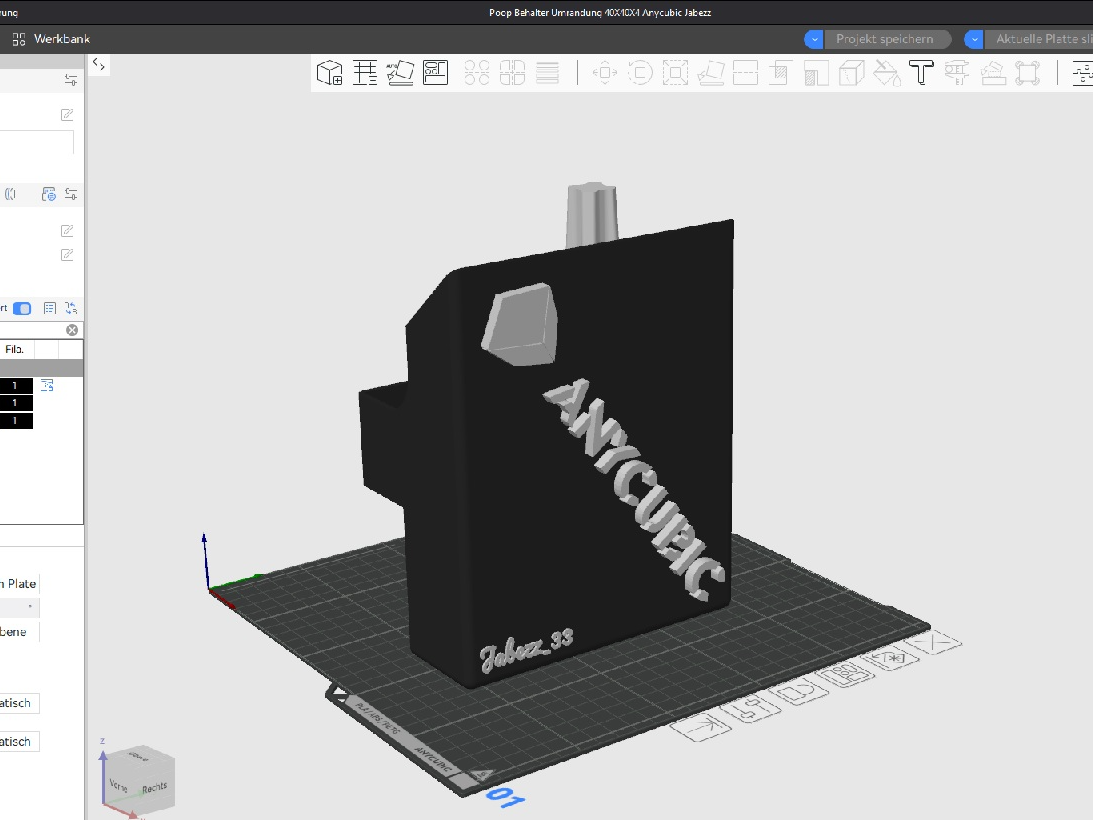Click the Split to objects icon
Viewport: 1093px width, 820px height.
point(477,73)
